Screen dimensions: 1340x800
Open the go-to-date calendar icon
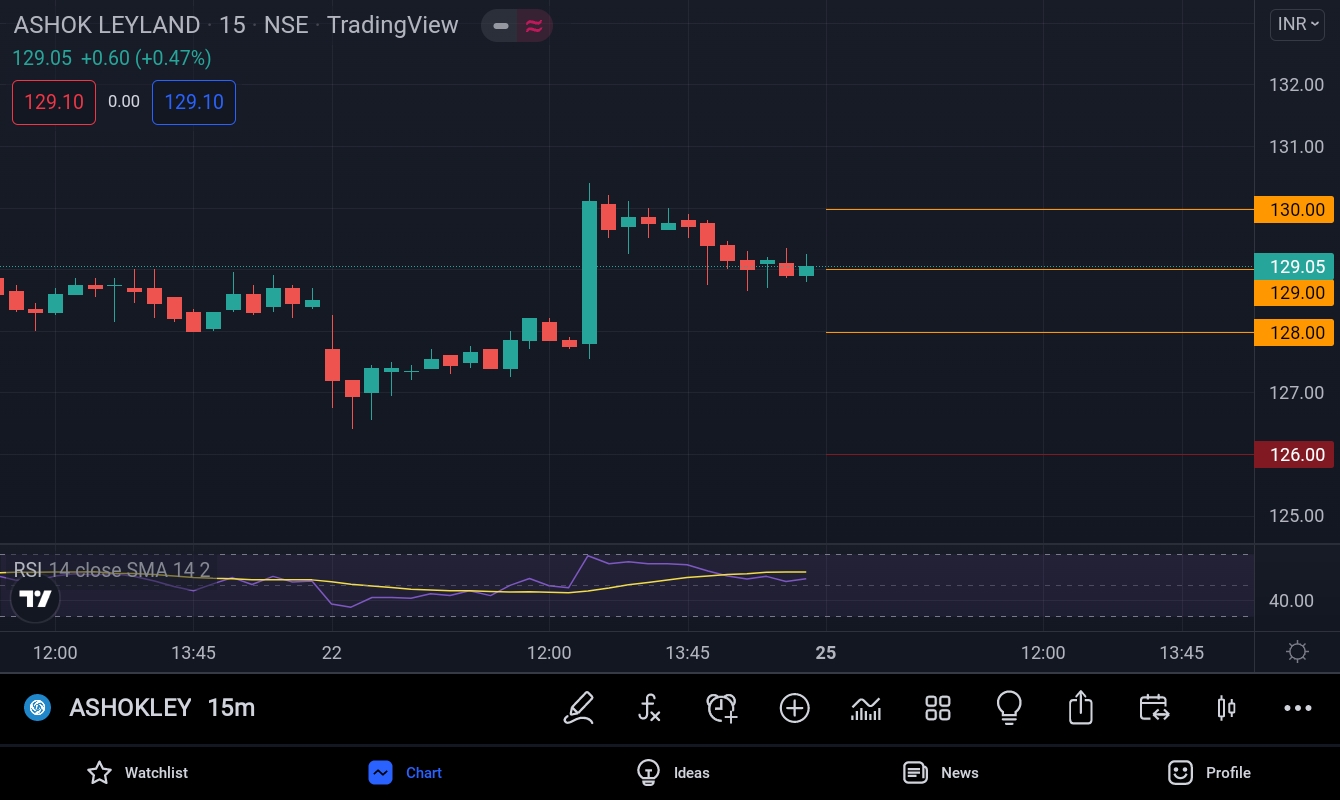[x=1154, y=708]
